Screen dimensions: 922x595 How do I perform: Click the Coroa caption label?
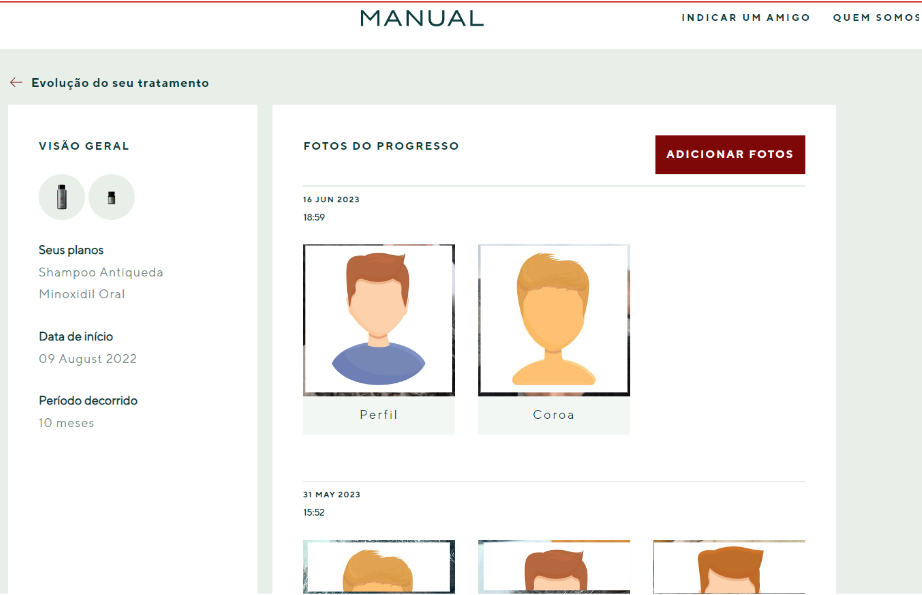pyautogui.click(x=554, y=415)
